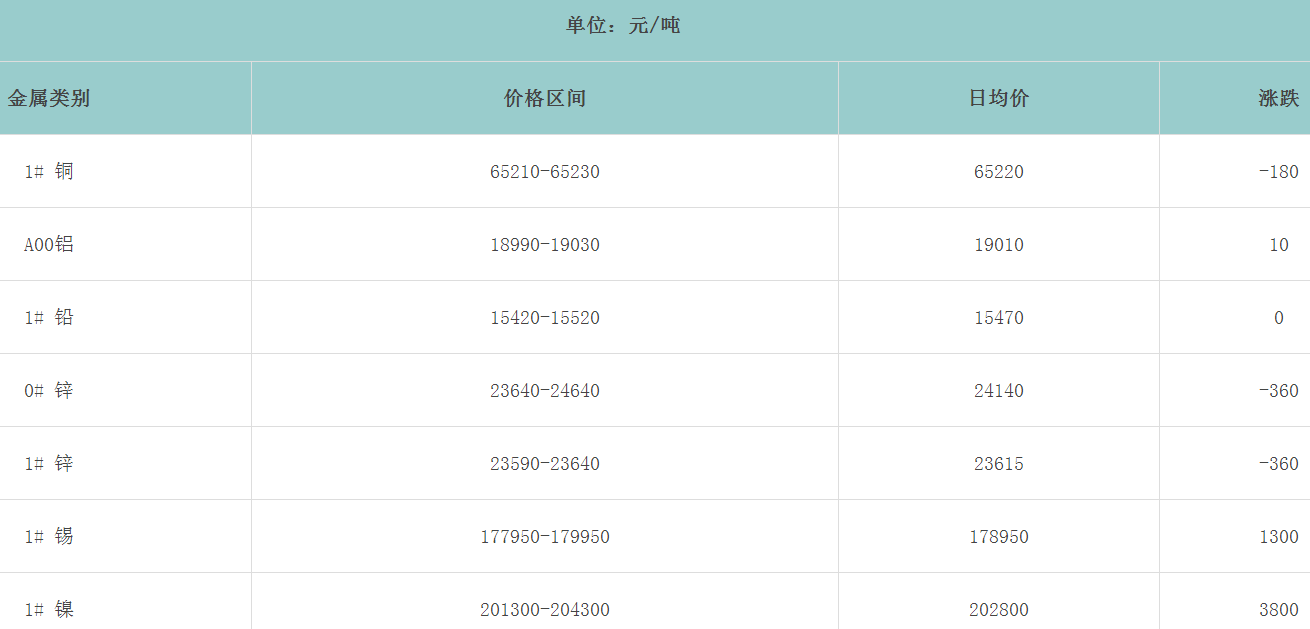Screen dimensions: 1310x629
Task: Select the 1# 锡 row label
Action: 49,537
